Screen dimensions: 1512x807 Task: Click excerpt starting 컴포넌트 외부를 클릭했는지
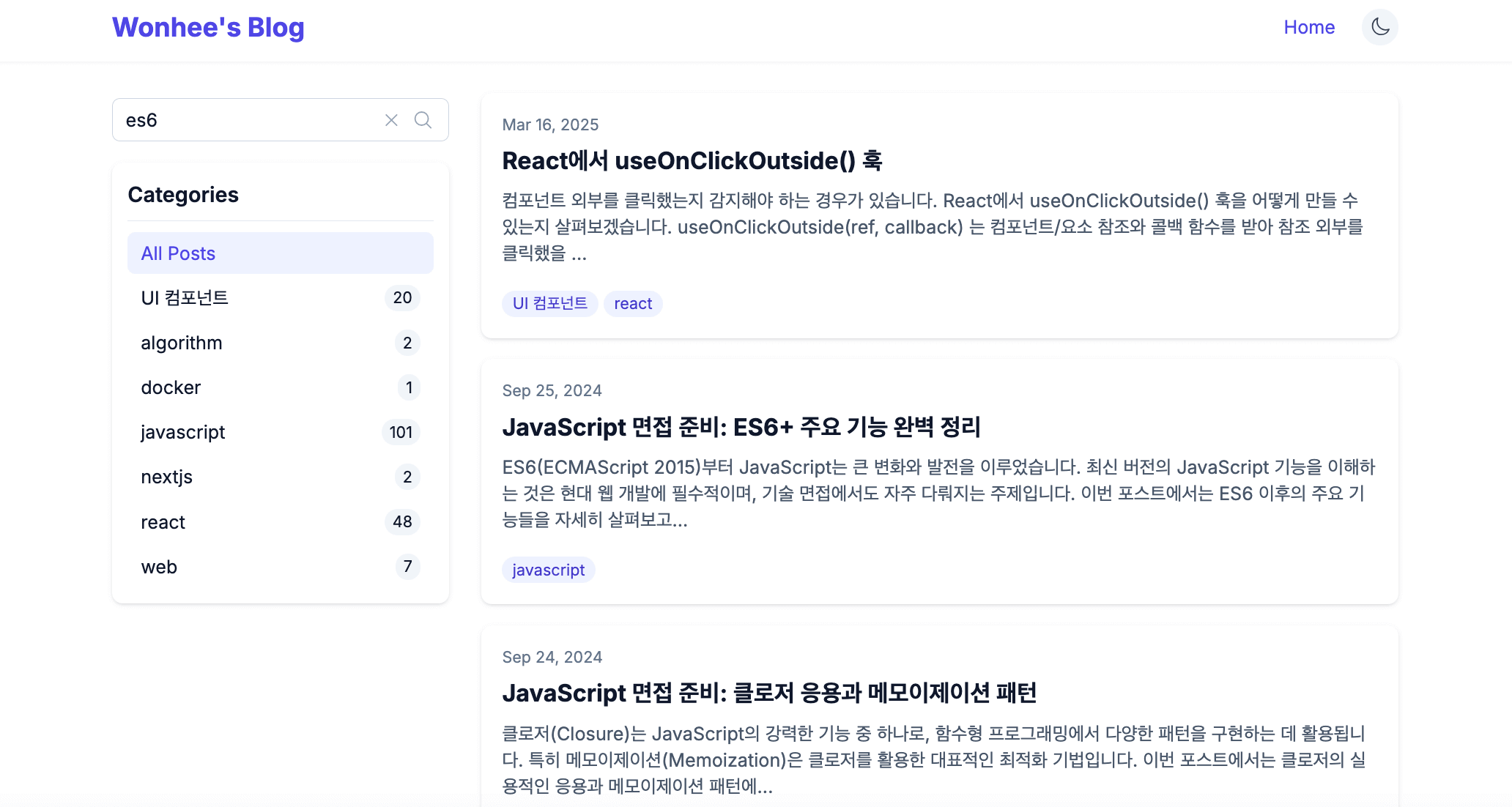(933, 227)
